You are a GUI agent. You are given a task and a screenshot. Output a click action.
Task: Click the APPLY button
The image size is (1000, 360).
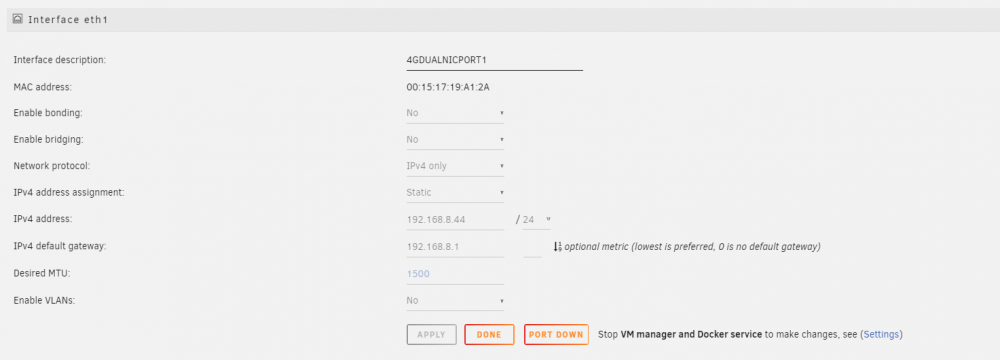coord(431,334)
